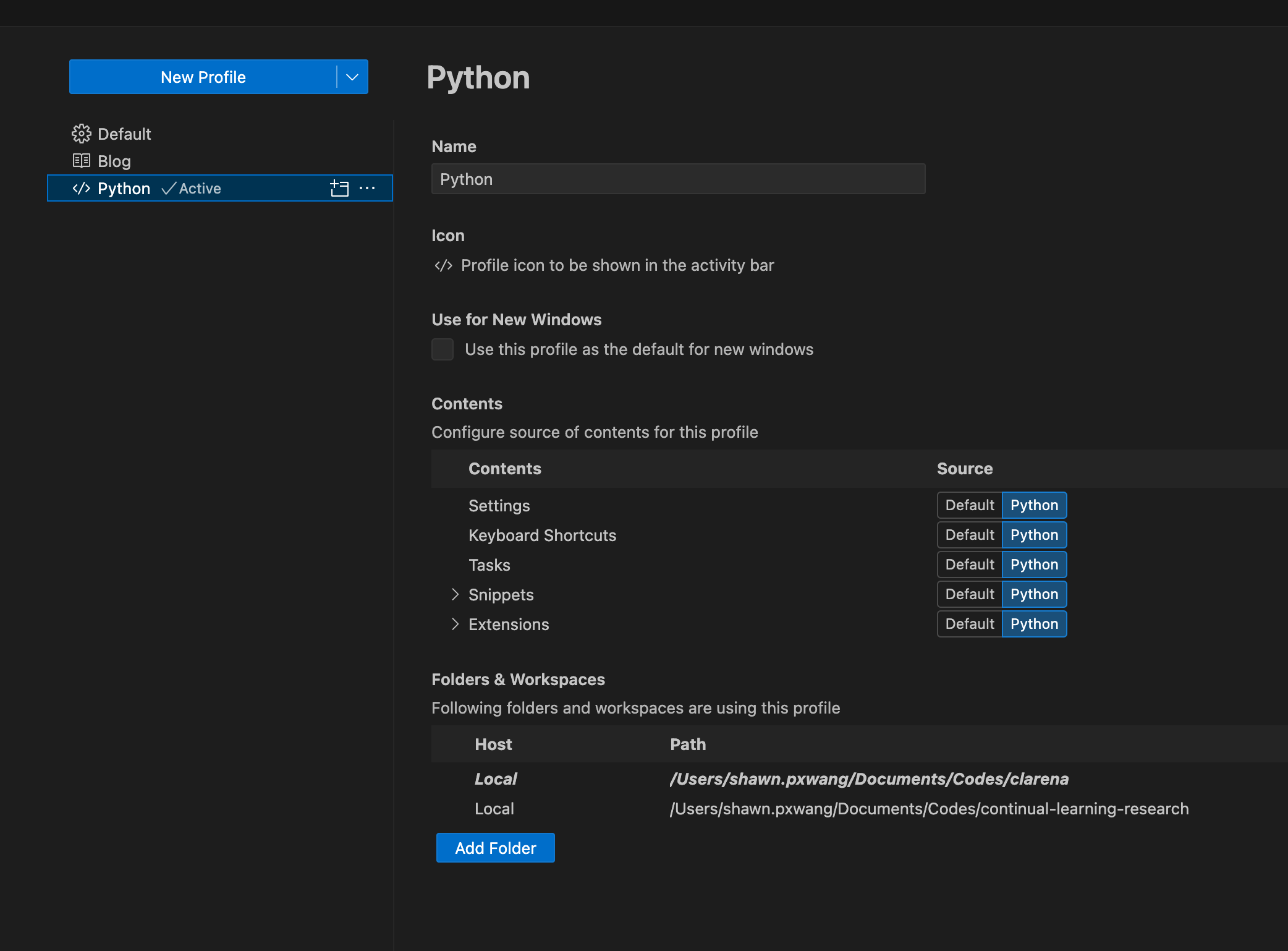
Task: Set Keyboard Shortcuts source to Default
Action: coord(969,535)
